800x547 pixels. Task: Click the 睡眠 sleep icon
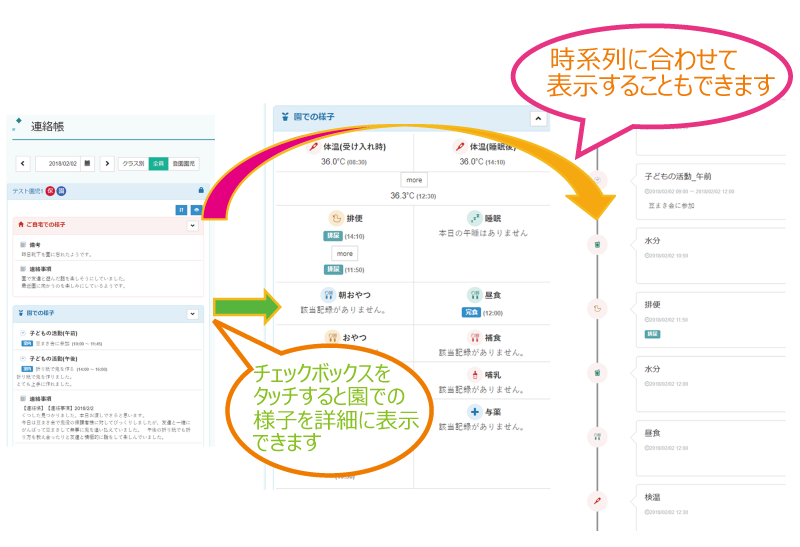click(x=474, y=217)
